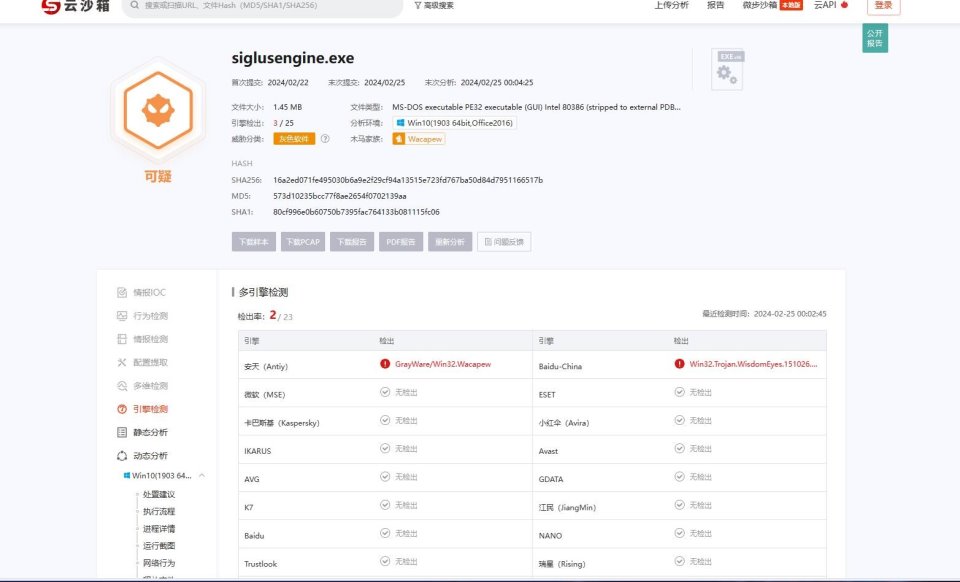The width and height of the screenshot is (960, 582).
Task: Click the 云沙箱 logo icon
Action: (51, 6)
